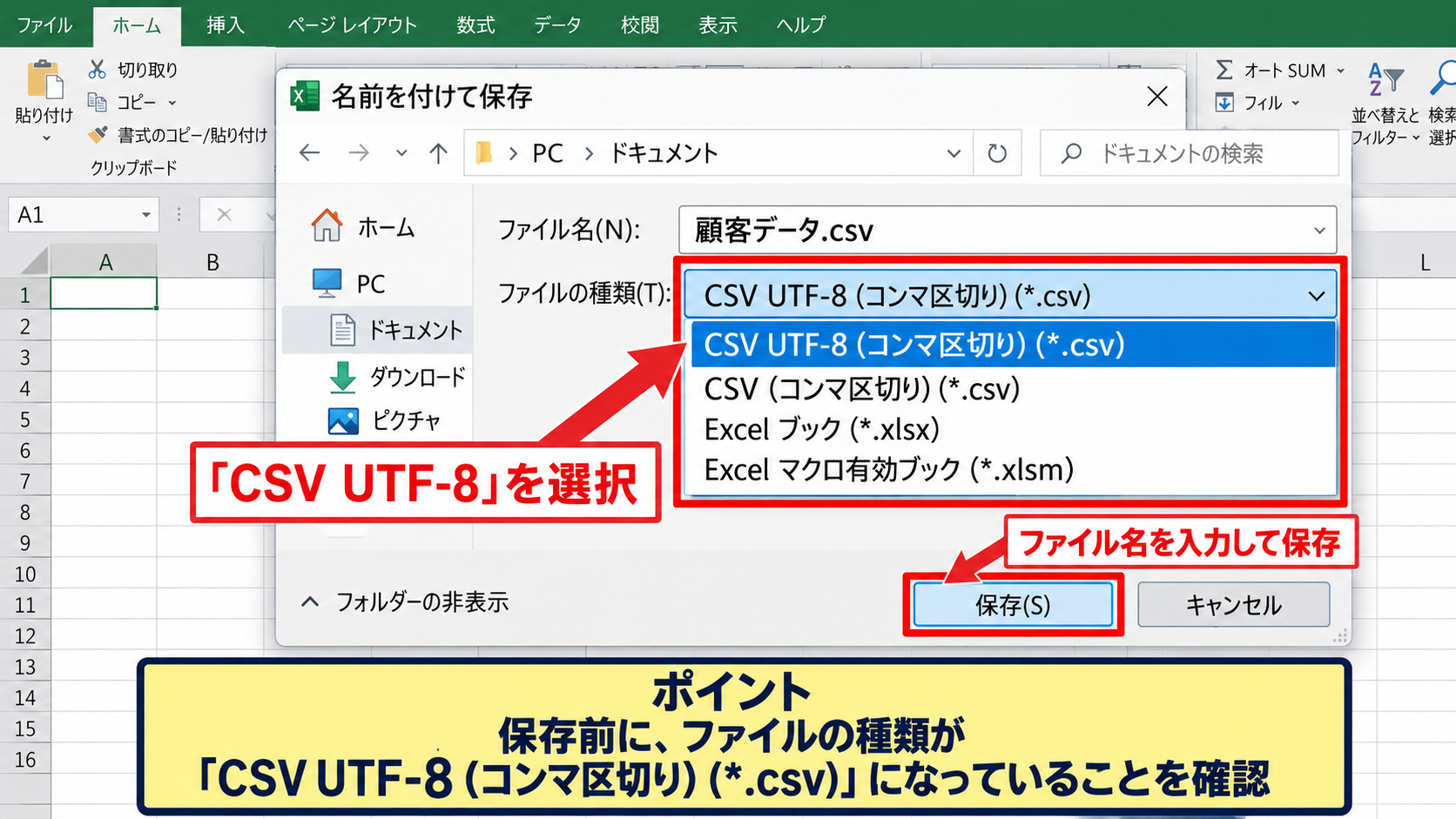The image size is (1456, 819).
Task: Close the Save As dialog
Action: (1156, 96)
